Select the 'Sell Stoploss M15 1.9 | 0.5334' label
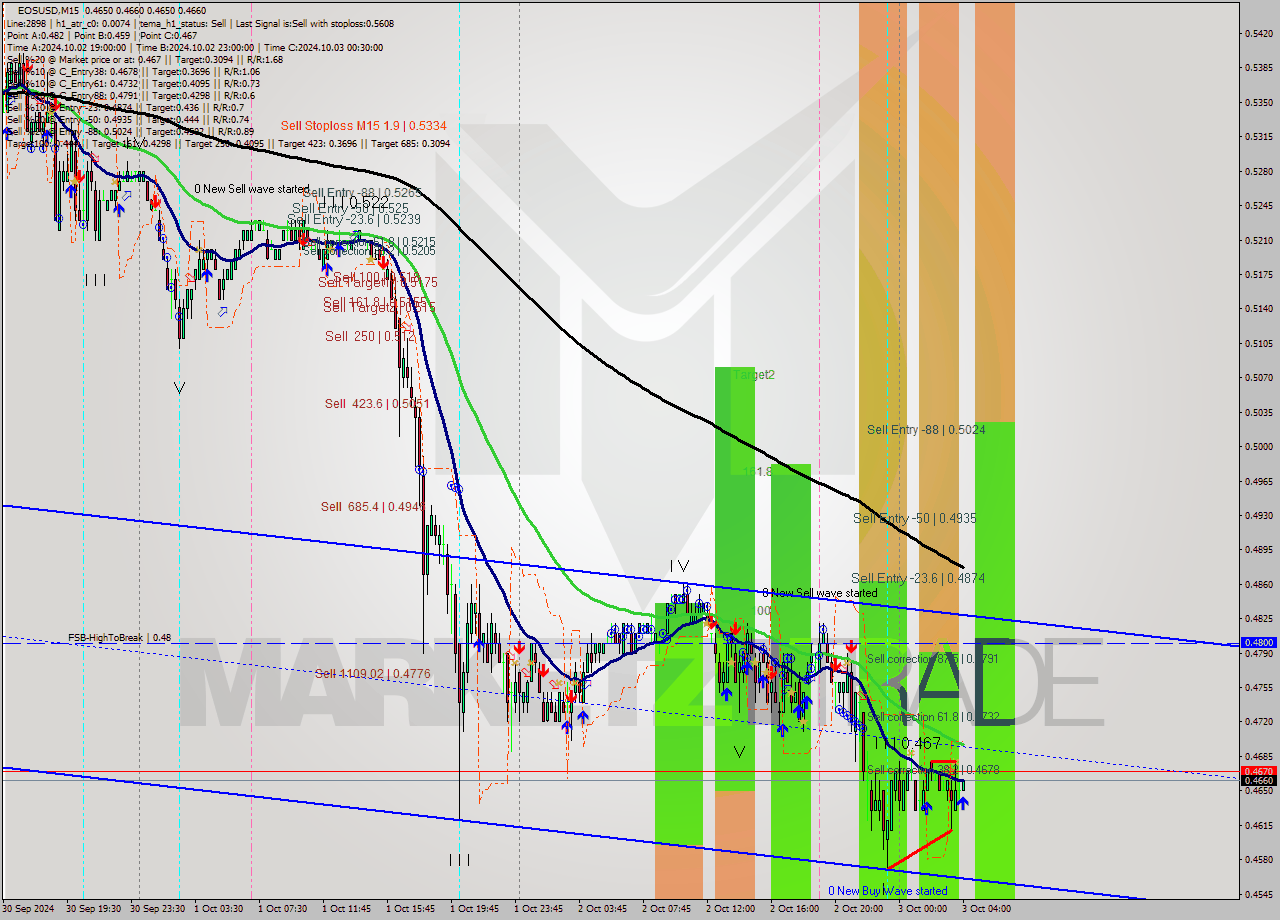The width and height of the screenshot is (1280, 920). [364, 125]
